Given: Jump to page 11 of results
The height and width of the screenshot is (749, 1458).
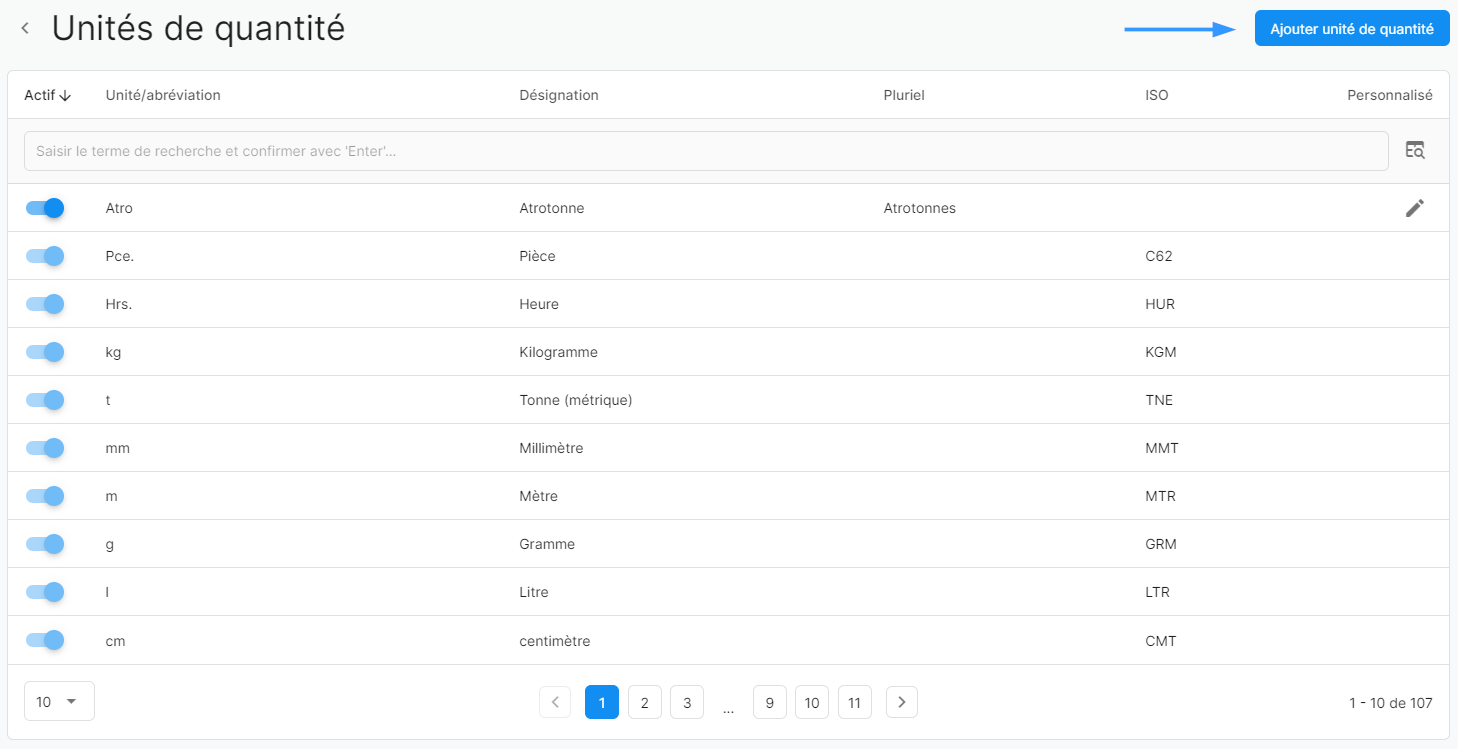Looking at the screenshot, I should tap(854, 702).
